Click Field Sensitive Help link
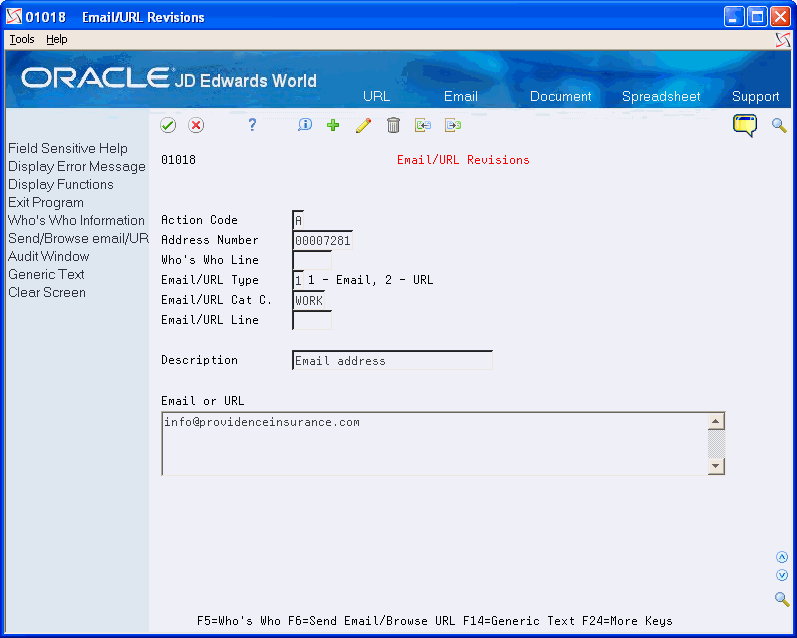The image size is (797, 638). coord(68,148)
